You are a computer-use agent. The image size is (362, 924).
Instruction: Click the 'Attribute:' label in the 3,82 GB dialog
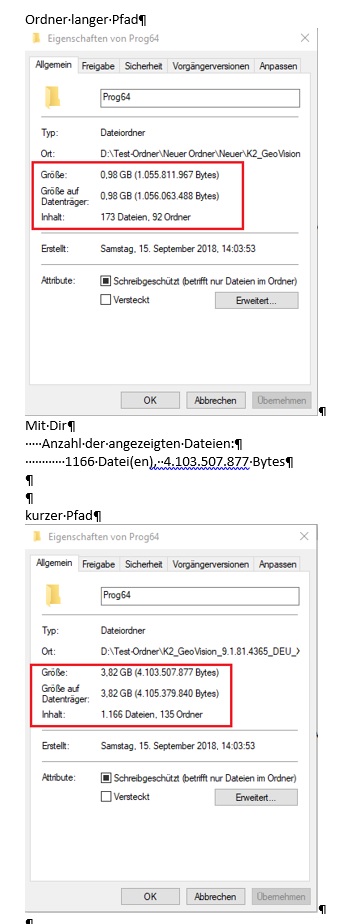pos(58,778)
